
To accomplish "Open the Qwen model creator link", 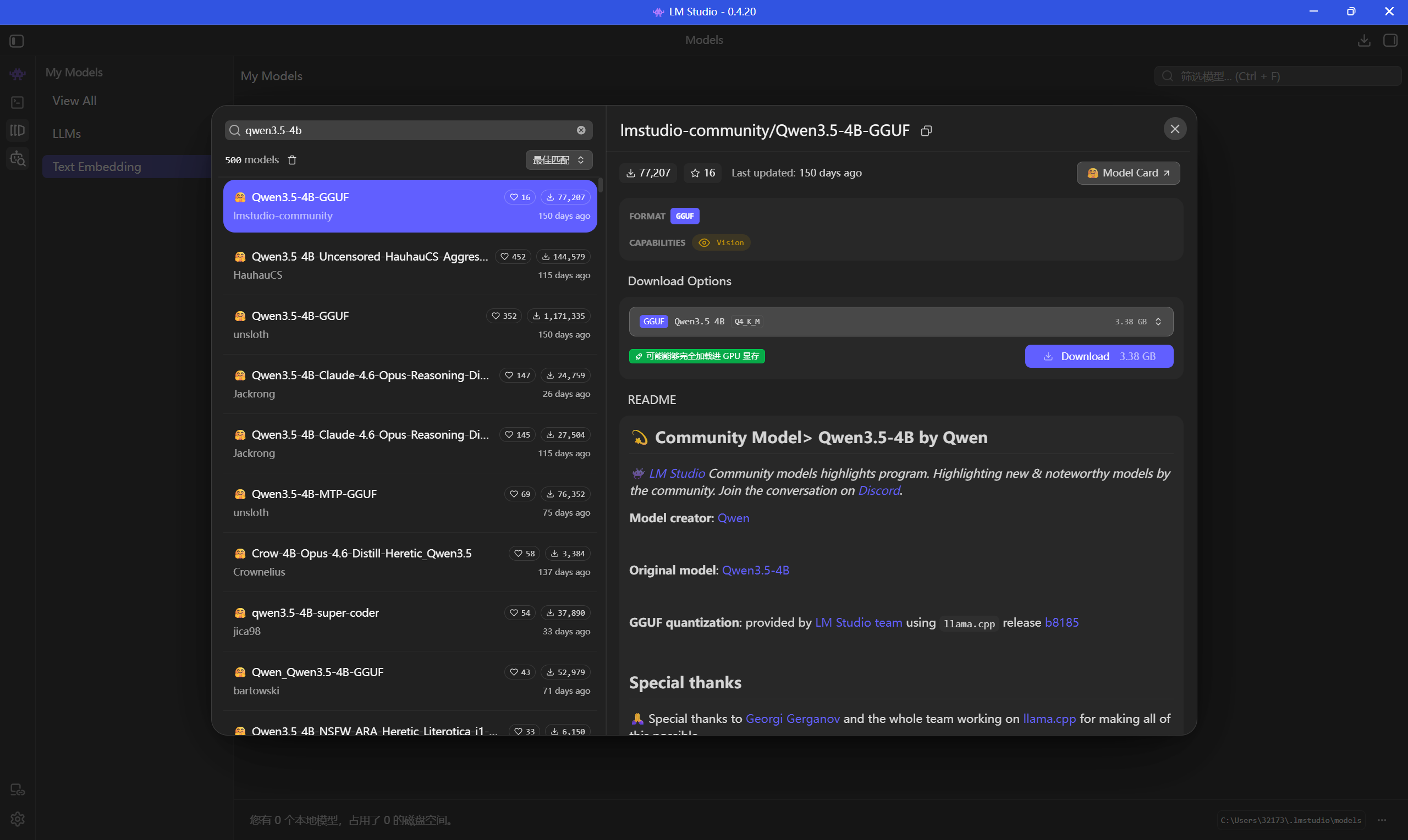I will pyautogui.click(x=733, y=518).
